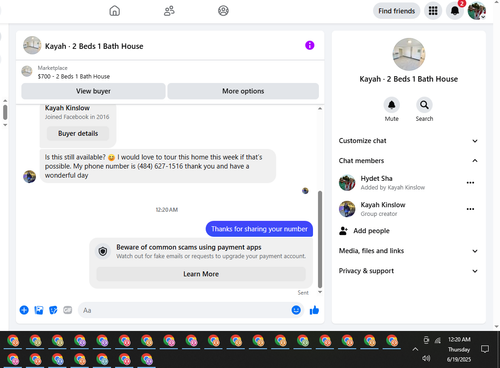Open options for member Hydet Sha
500x368 pixels.
click(x=470, y=183)
